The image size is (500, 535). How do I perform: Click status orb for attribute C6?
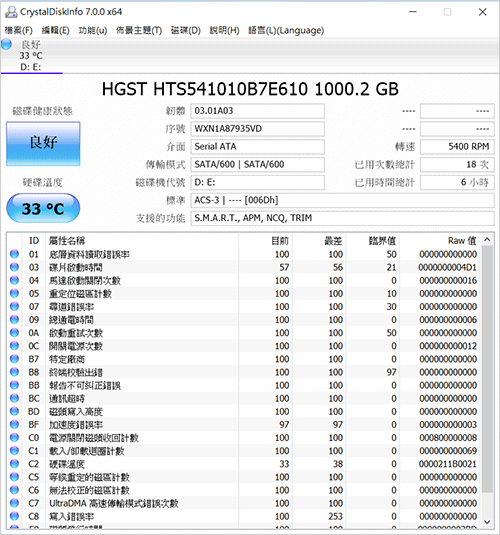[14, 490]
